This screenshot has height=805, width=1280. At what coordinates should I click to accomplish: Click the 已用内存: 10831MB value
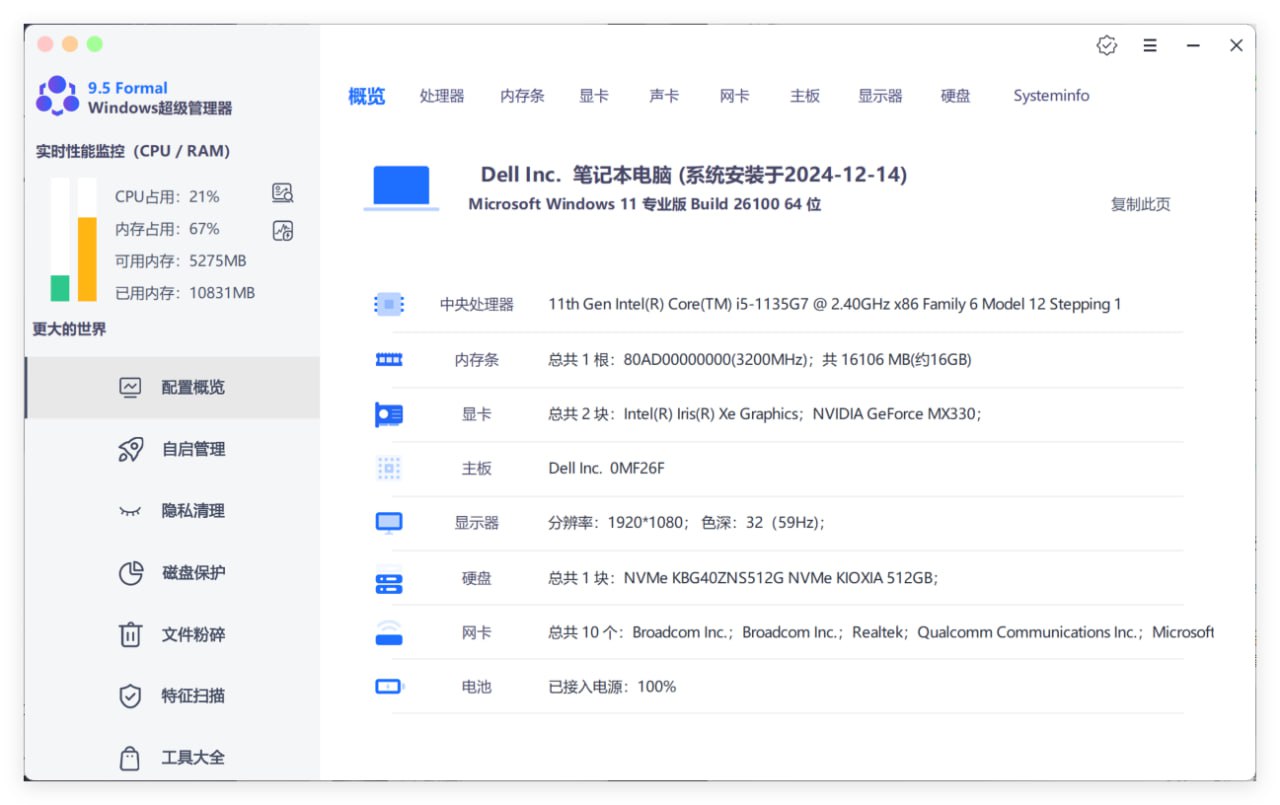tap(184, 293)
